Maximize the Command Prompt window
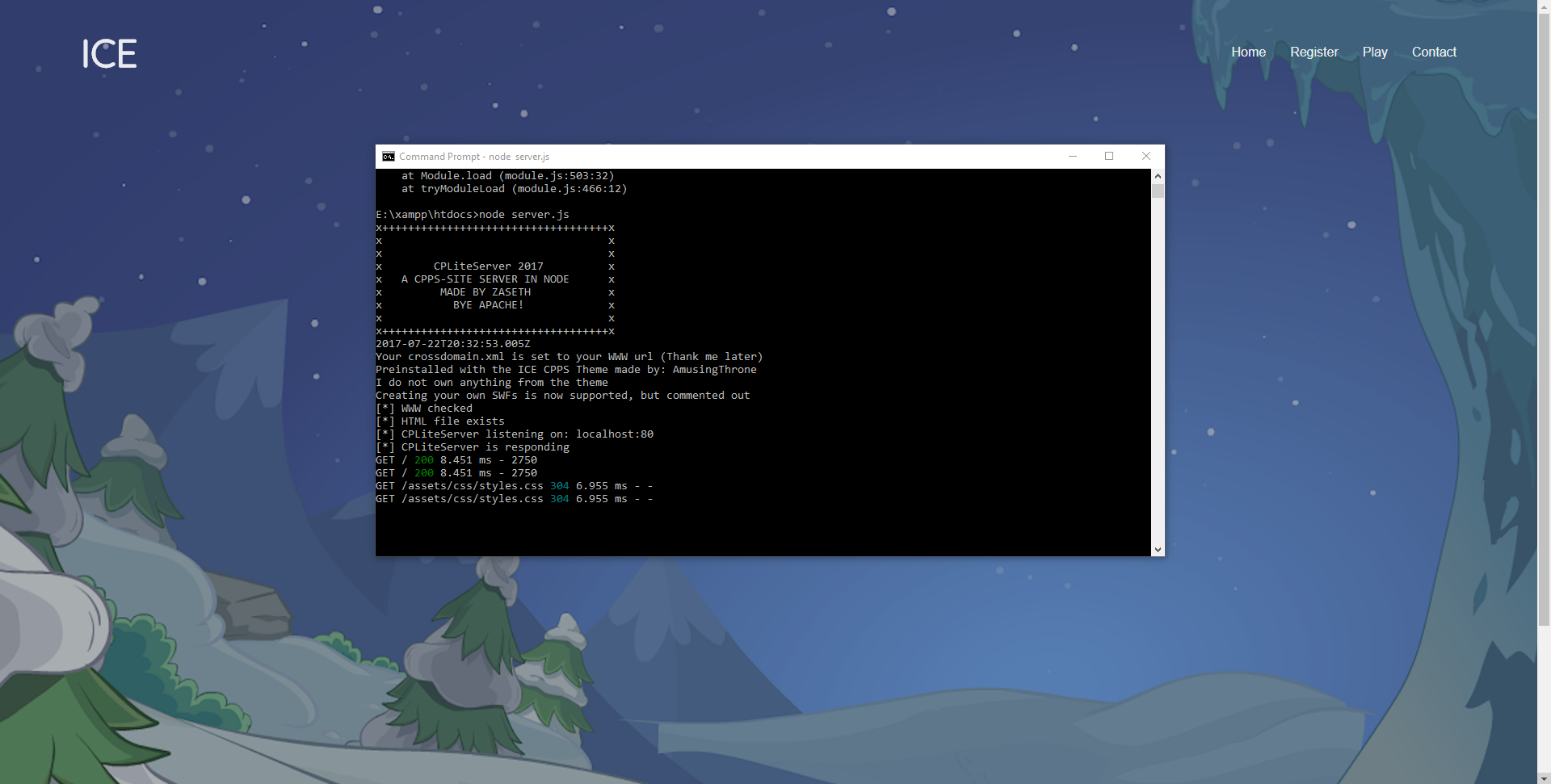This screenshot has height=784, width=1551. pos(1109,157)
